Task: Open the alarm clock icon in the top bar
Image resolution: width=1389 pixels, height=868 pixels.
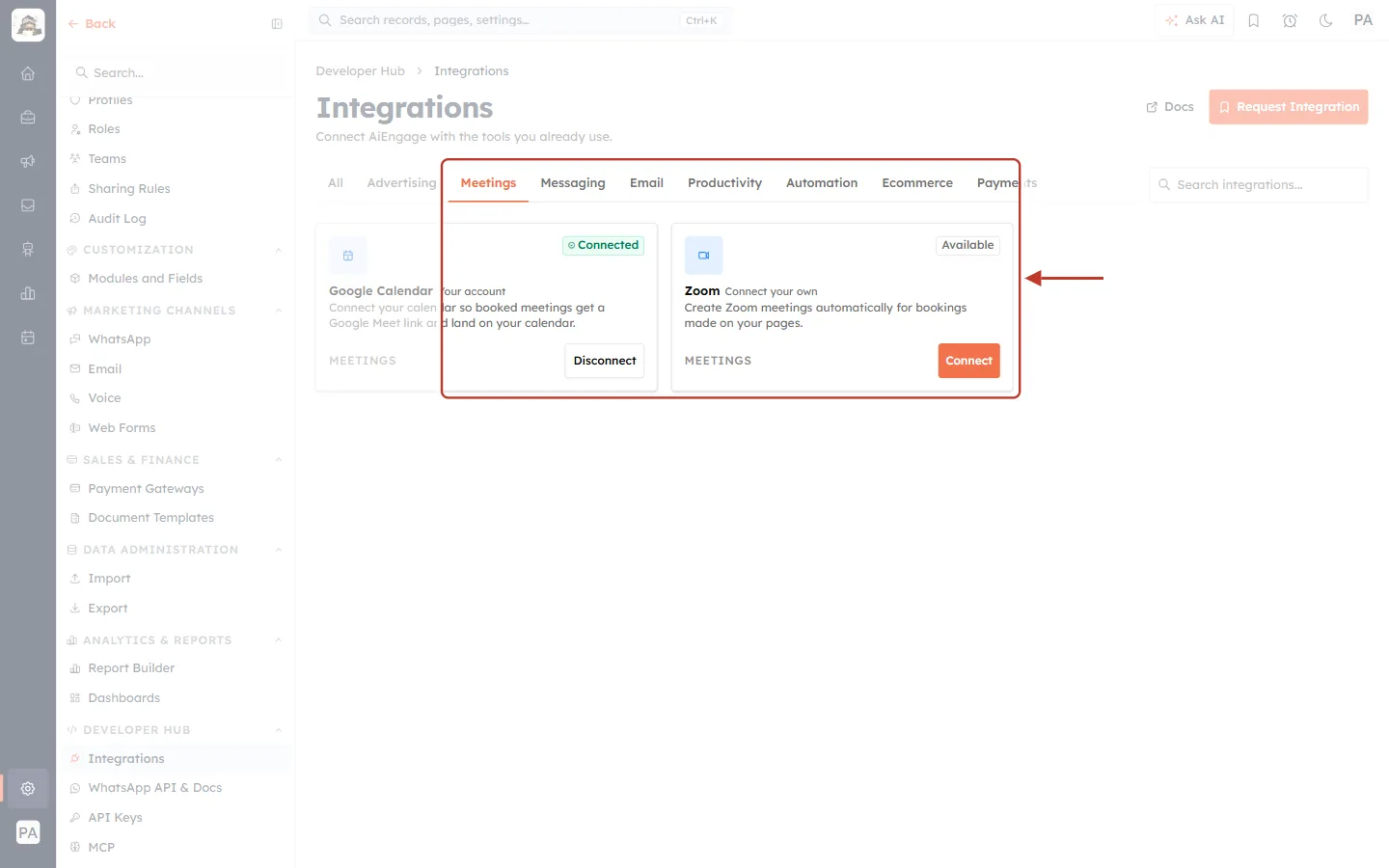Action: pos(1290,20)
